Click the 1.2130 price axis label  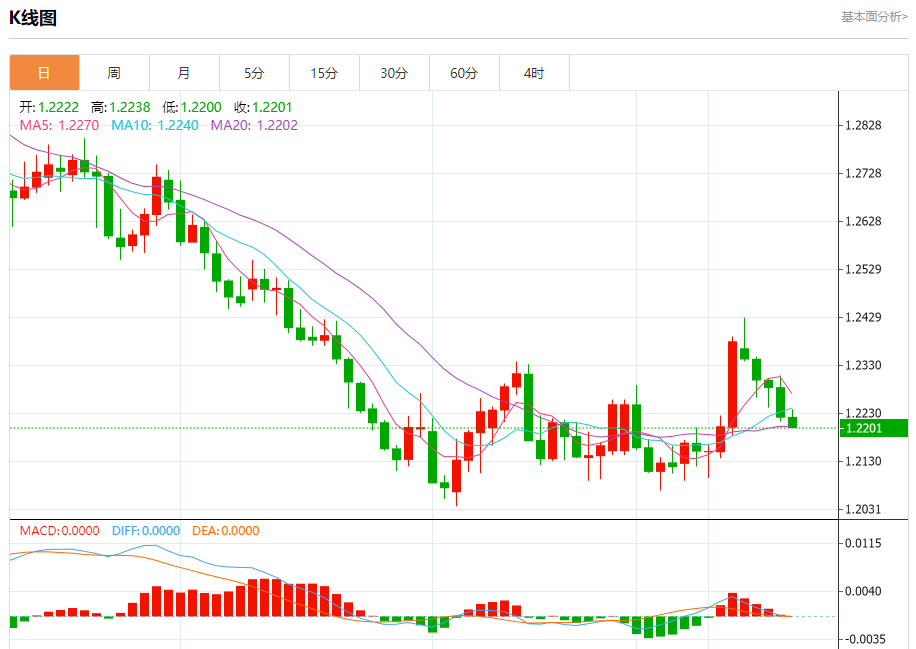point(863,461)
